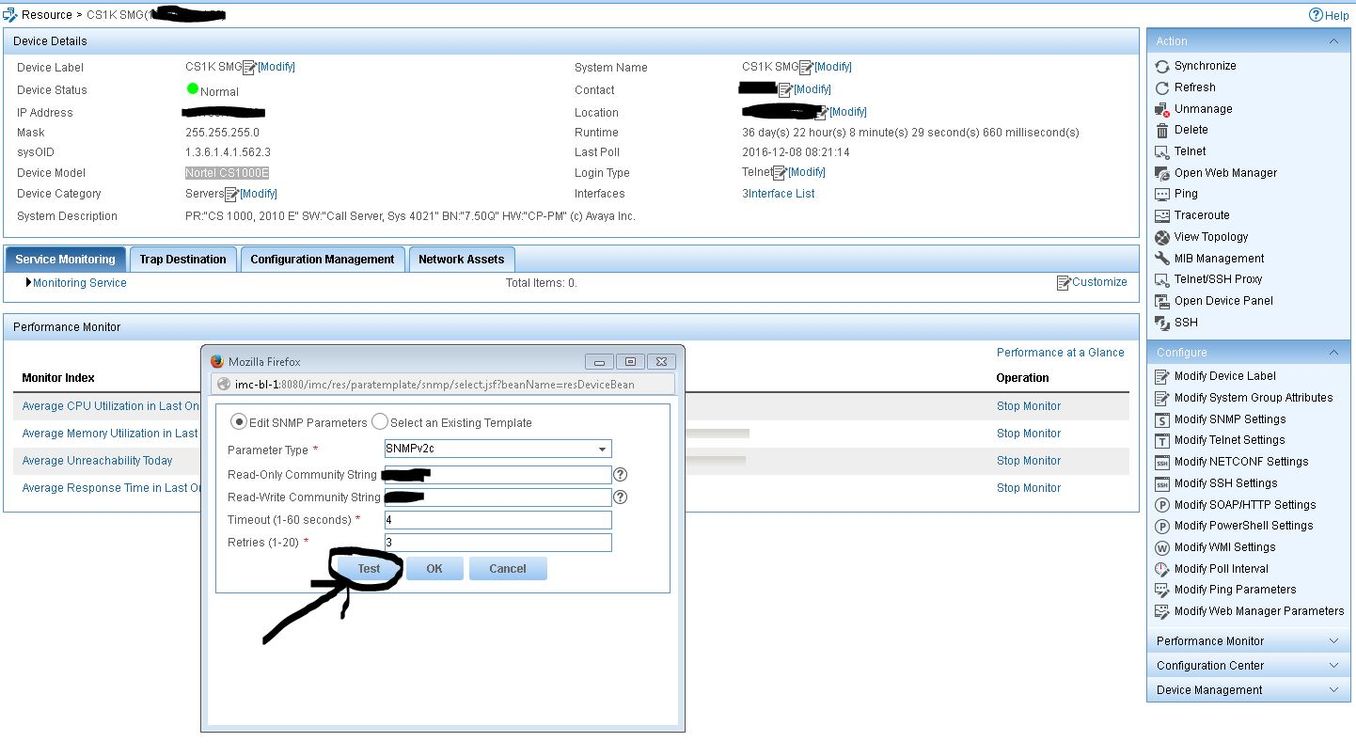This screenshot has height=755, width=1356.
Task: Start the Traceroute action
Action: pos(1202,215)
